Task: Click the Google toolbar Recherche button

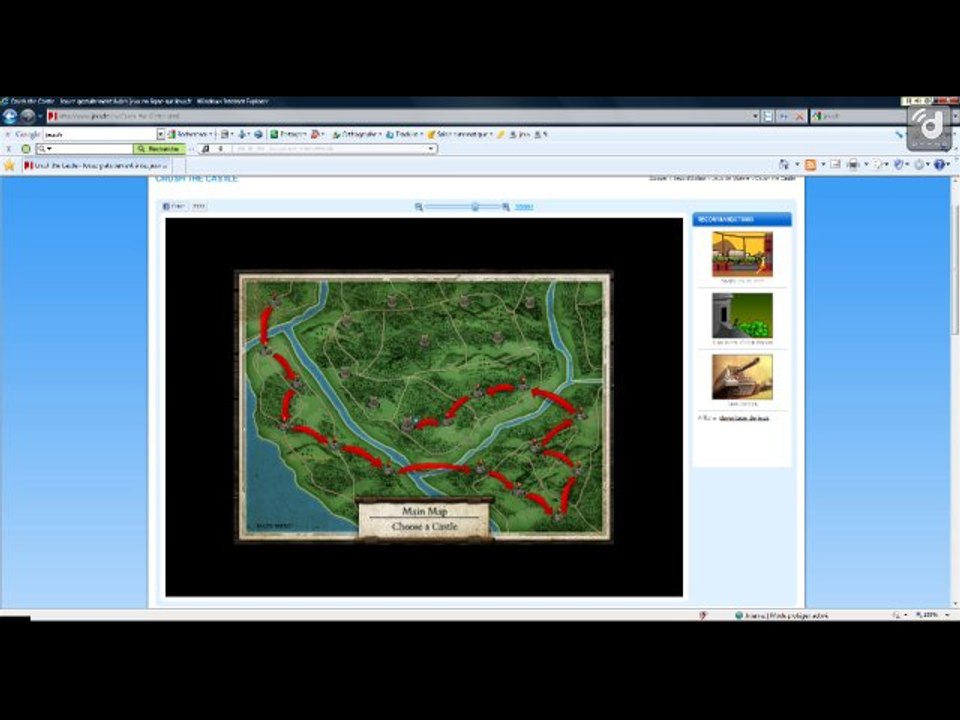Action: pyautogui.click(x=190, y=134)
